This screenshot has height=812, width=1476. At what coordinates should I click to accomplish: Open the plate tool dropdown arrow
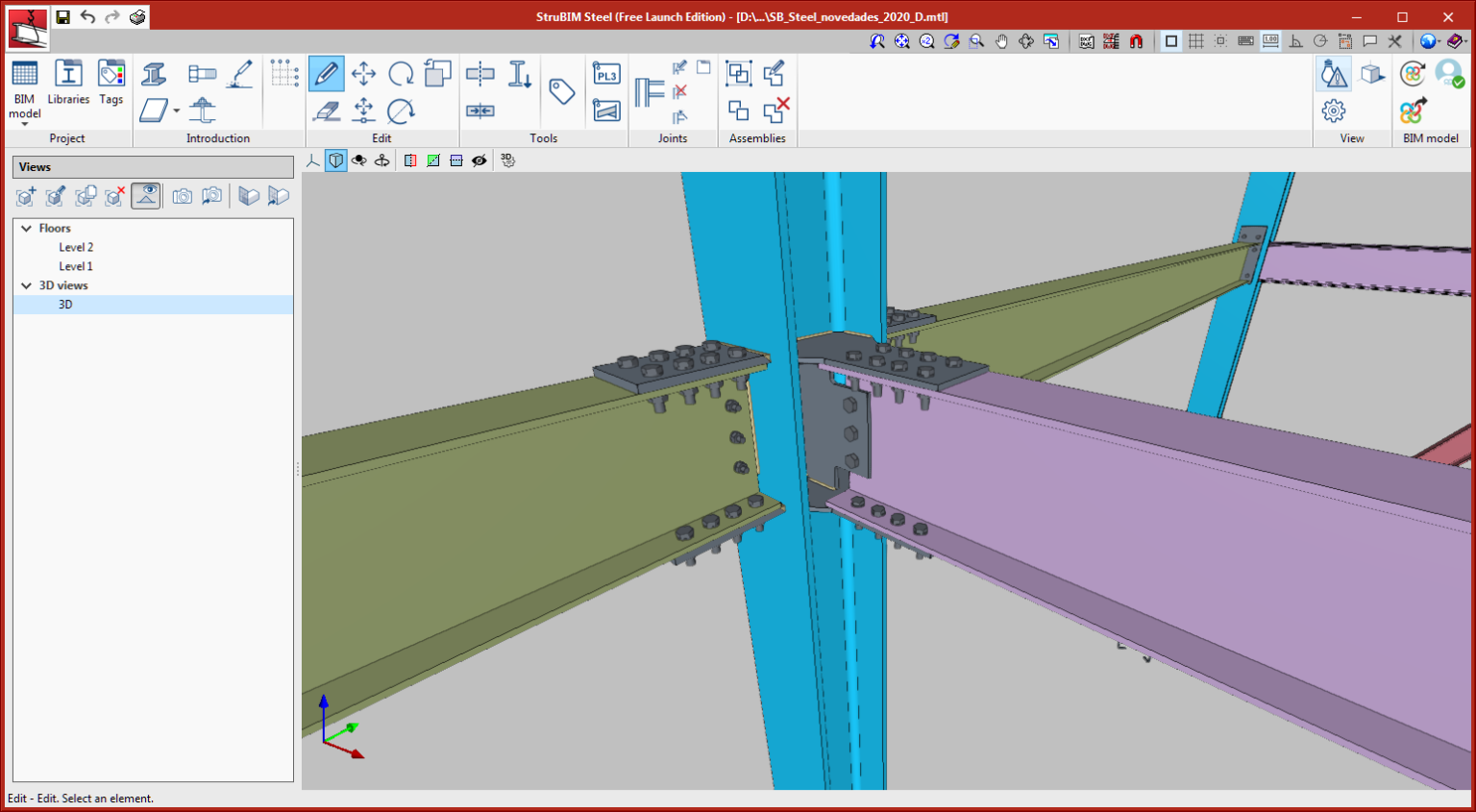coord(177,111)
